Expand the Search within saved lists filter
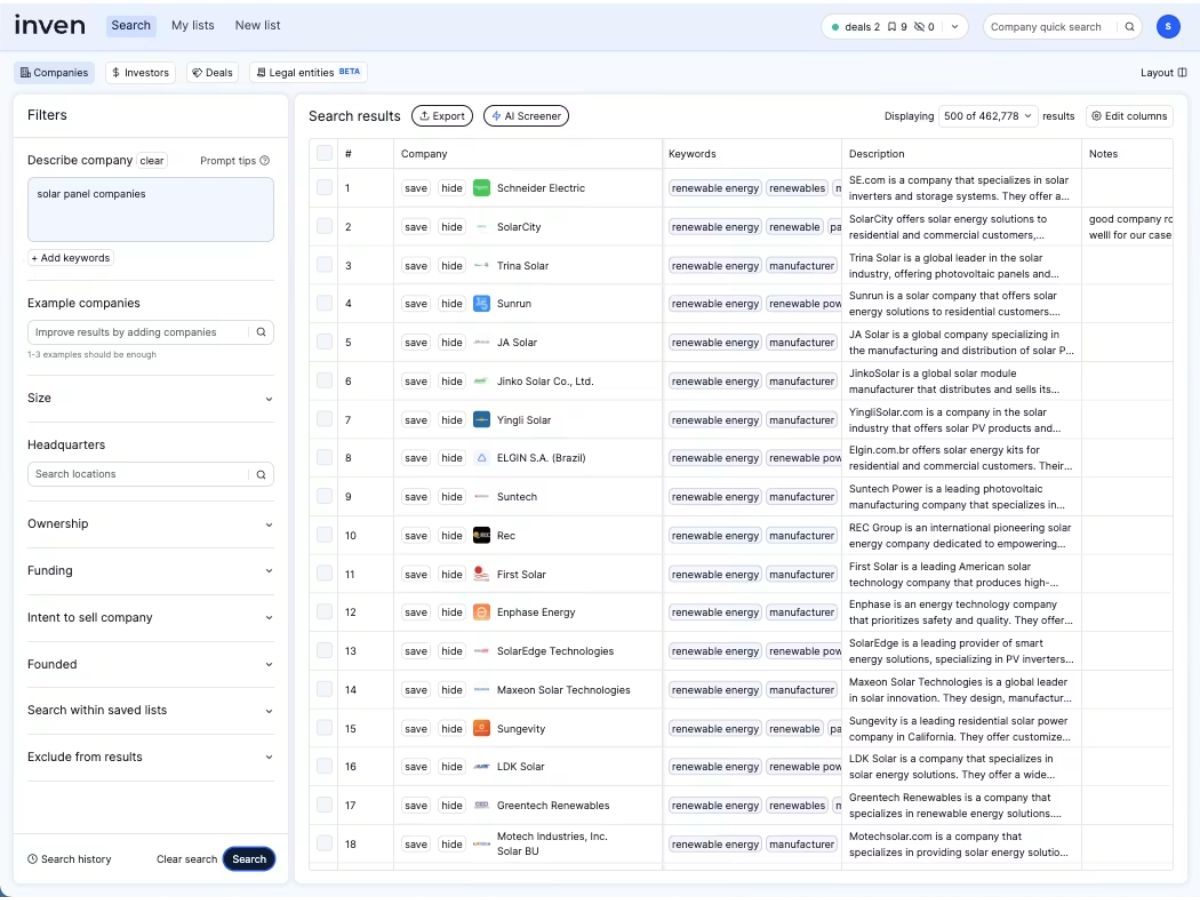The height and width of the screenshot is (900, 1200). coord(150,710)
